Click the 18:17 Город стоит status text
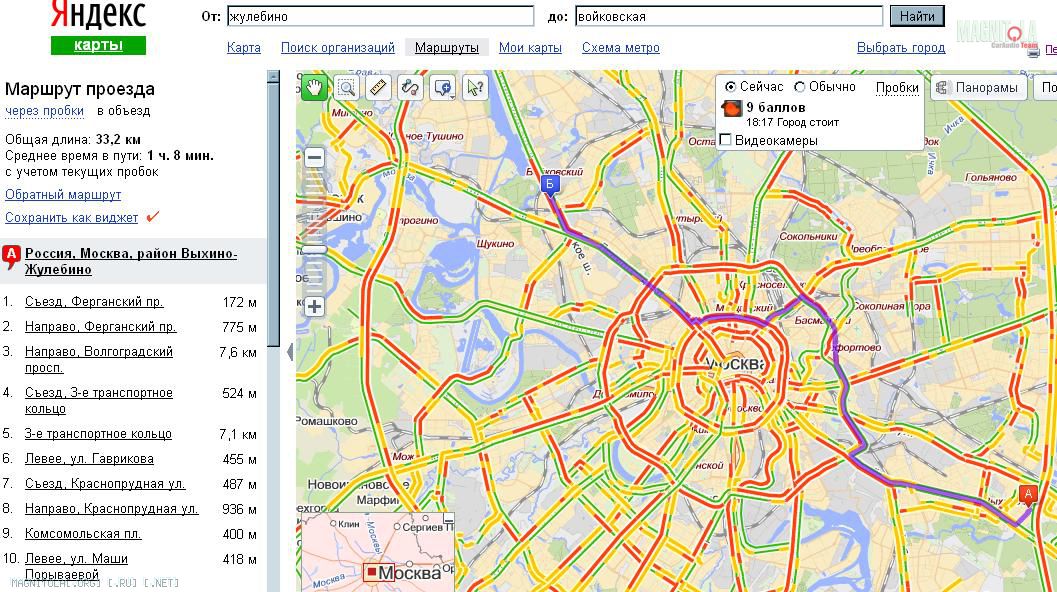The height and width of the screenshot is (592, 1057). click(x=793, y=123)
